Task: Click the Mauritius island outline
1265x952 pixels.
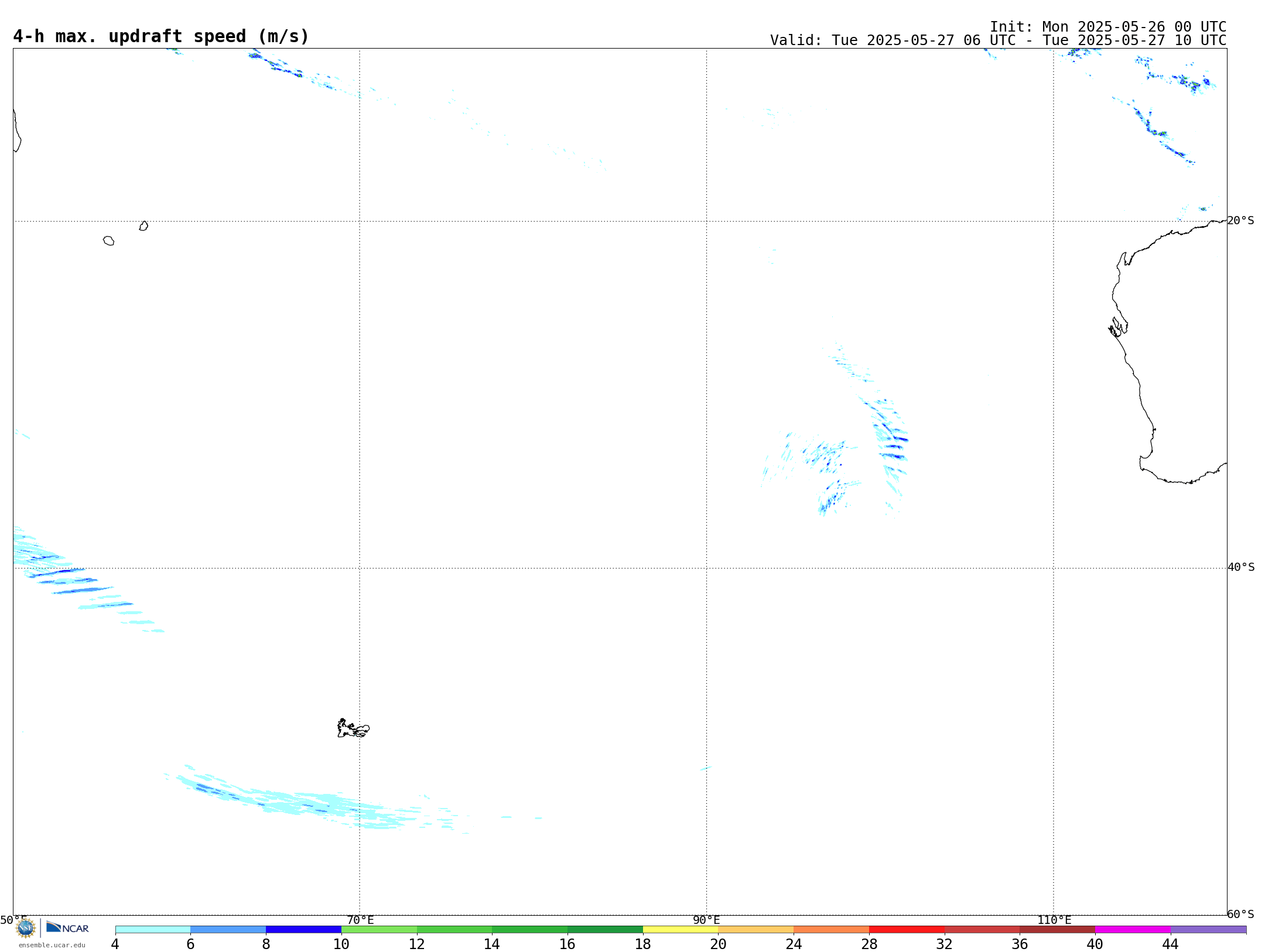Action: tap(143, 226)
